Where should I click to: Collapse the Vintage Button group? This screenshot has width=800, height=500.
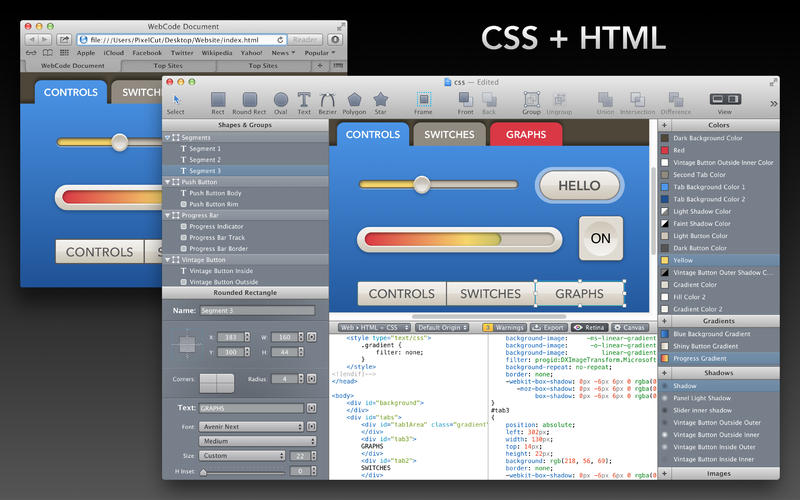click(x=167, y=260)
